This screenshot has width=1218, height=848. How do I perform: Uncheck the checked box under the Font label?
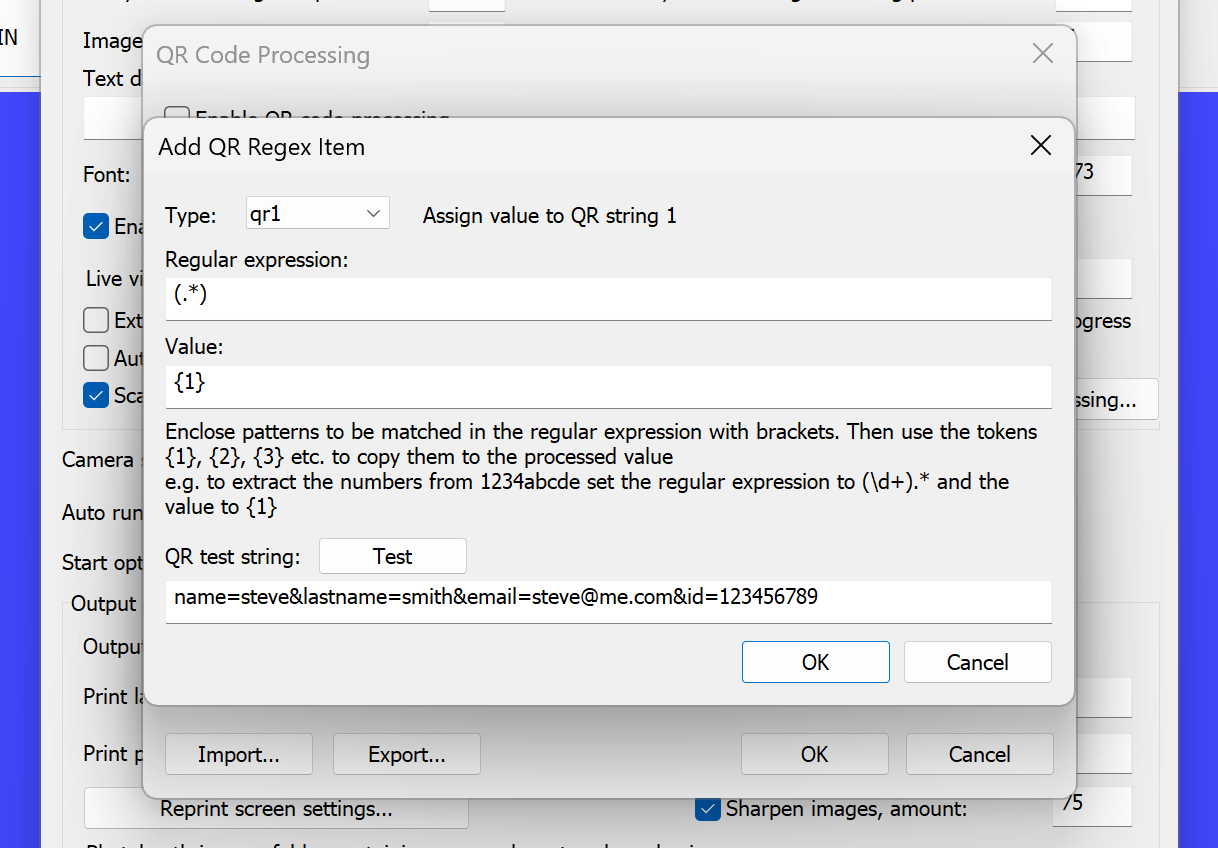(x=96, y=226)
